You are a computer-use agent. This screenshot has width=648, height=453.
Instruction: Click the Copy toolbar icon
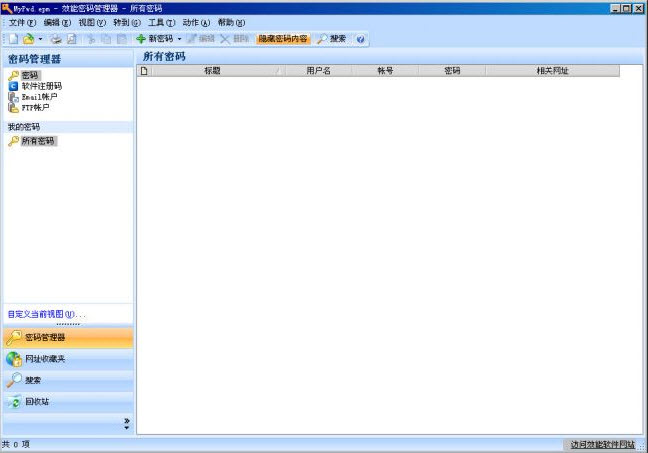click(x=106, y=39)
